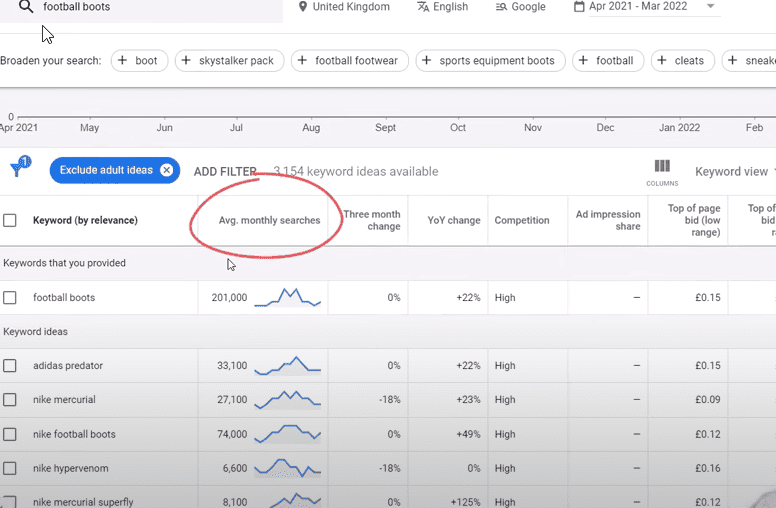Click the adidas predator trend sparkline
776x508 pixels.
point(288,366)
